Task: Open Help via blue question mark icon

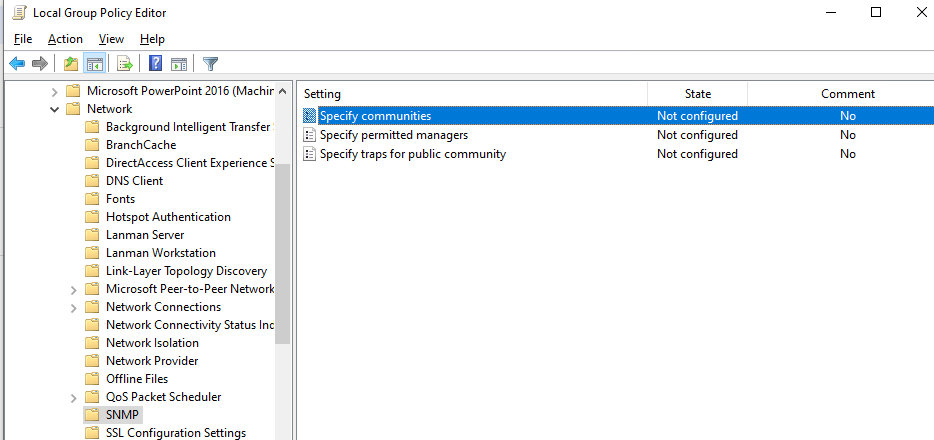Action: (155, 63)
